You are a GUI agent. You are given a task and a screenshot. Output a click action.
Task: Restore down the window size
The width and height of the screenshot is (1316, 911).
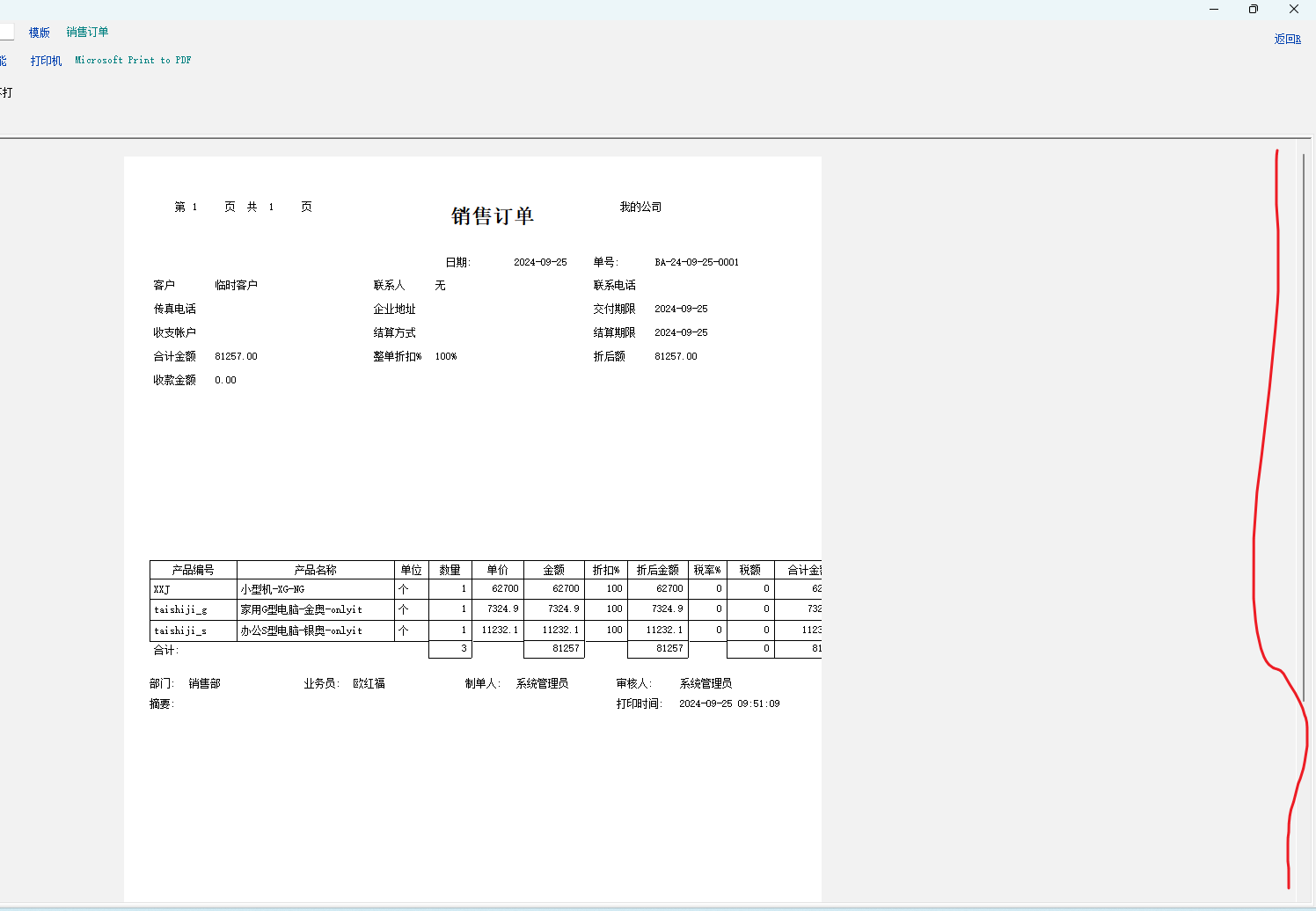[x=1254, y=10]
